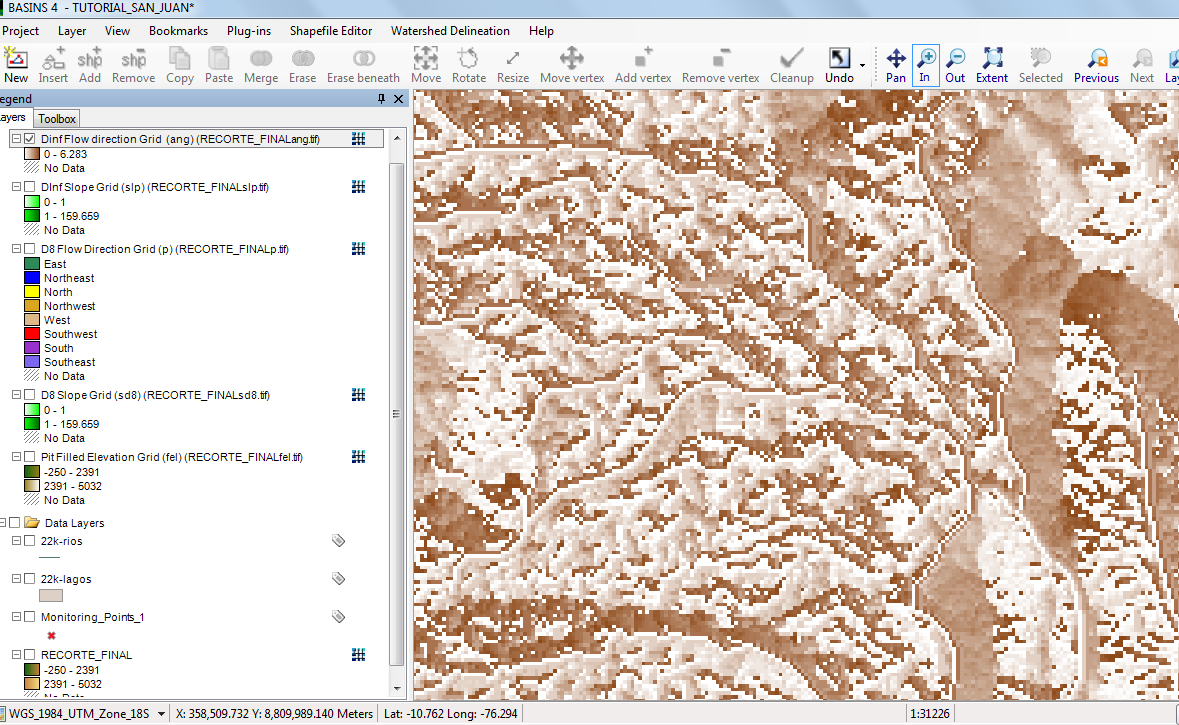Choose the Move vertex tool
The height and width of the screenshot is (725, 1179).
coord(571,65)
